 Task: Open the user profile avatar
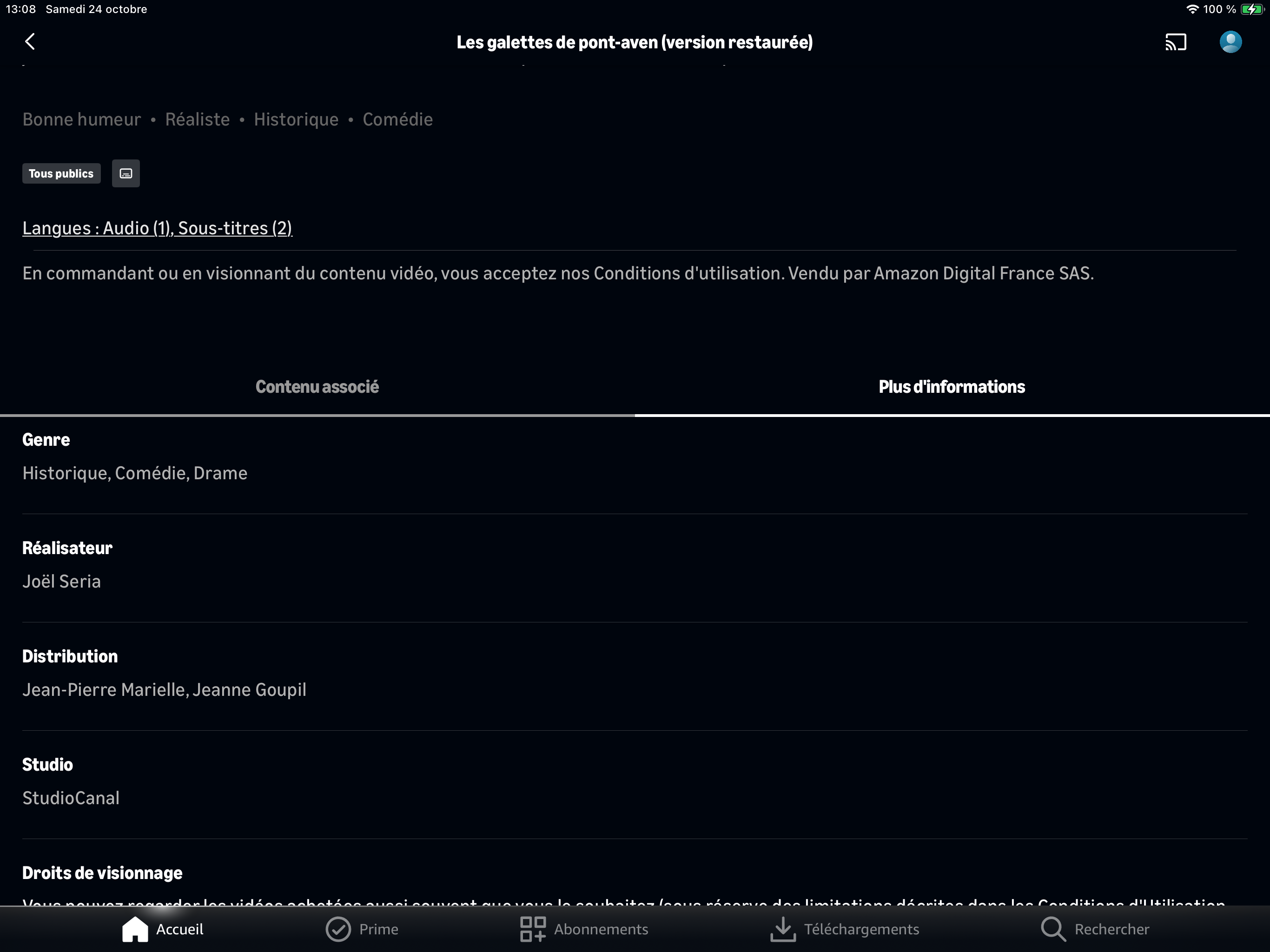1230,42
